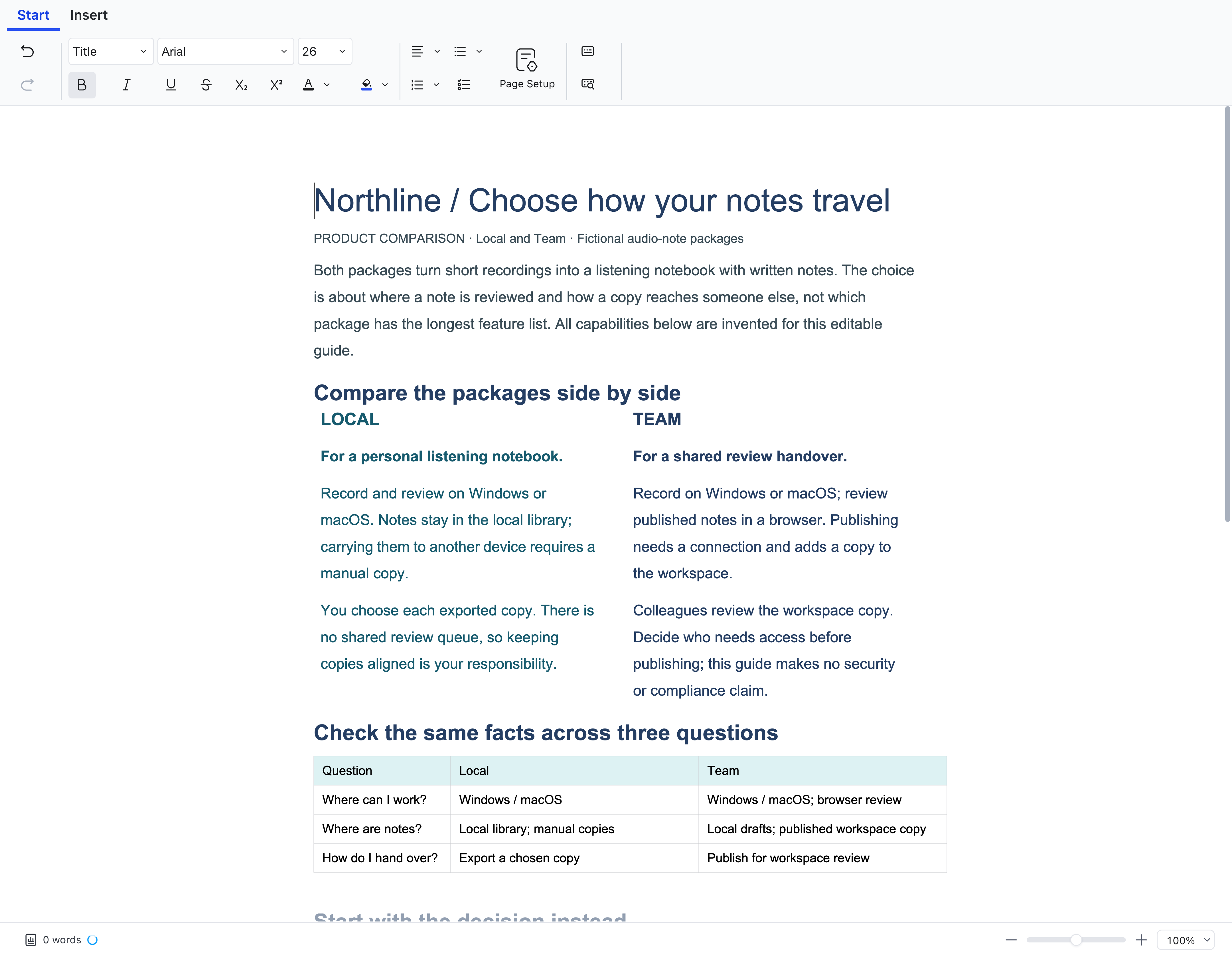Expand text alignment options arrow
The height and width of the screenshot is (957, 1232).
point(437,51)
